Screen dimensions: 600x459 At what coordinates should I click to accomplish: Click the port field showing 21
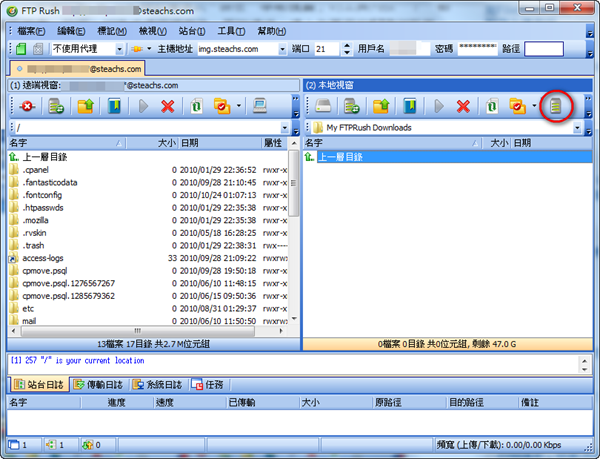point(326,49)
